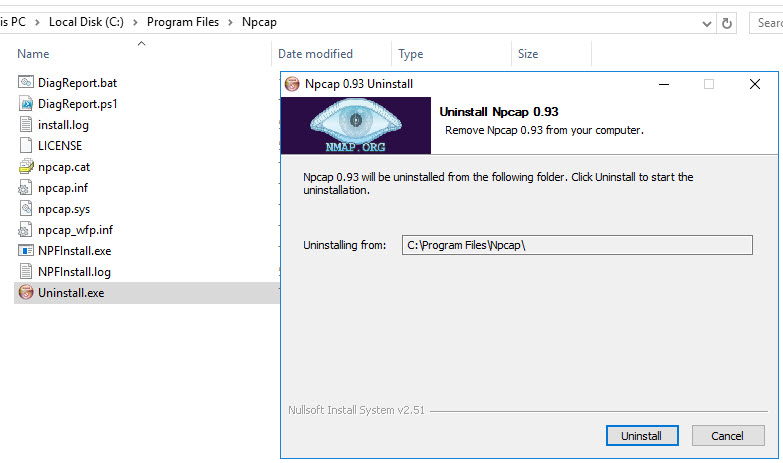Click the npcap.sys driver file icon
Viewport: 783px width, 463px height.
pyautogui.click(x=26, y=209)
